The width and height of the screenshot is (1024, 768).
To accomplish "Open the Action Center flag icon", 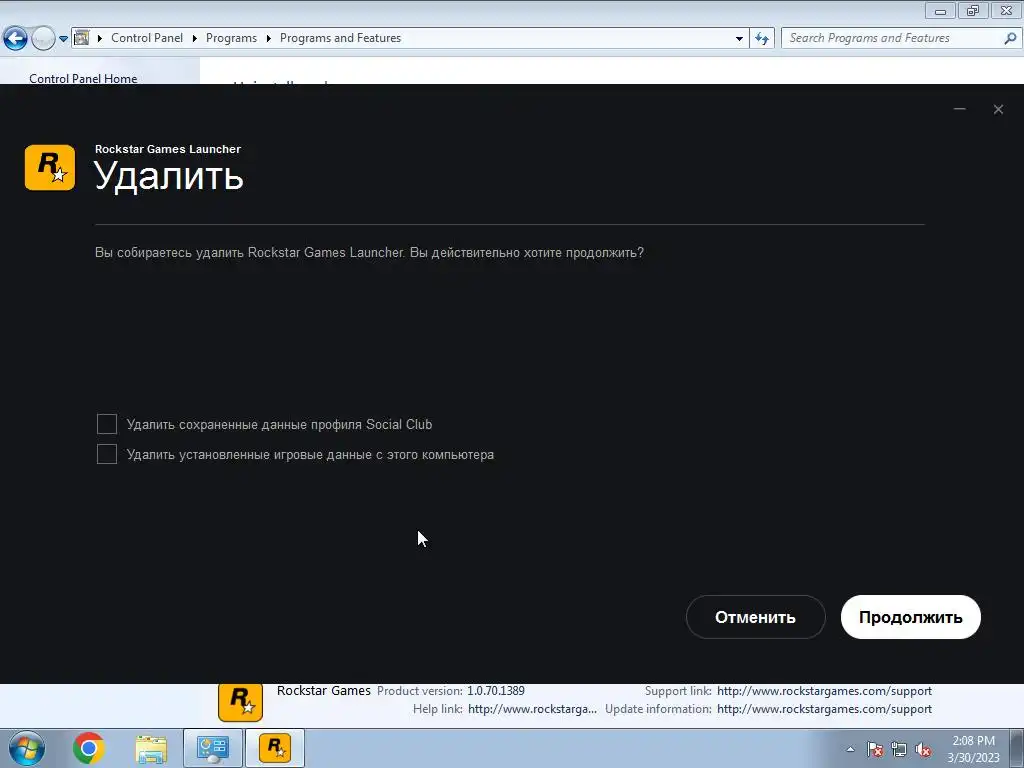I will [875, 749].
